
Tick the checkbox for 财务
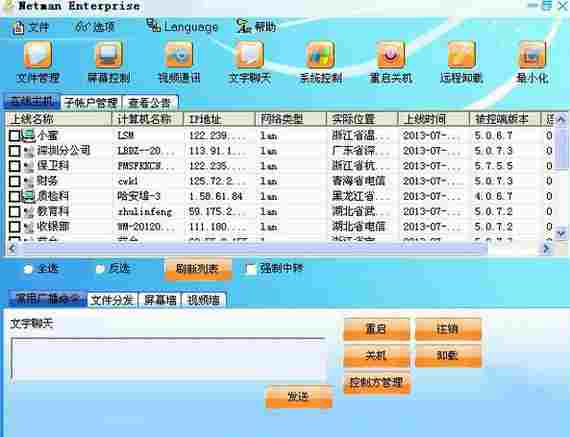coord(15,181)
